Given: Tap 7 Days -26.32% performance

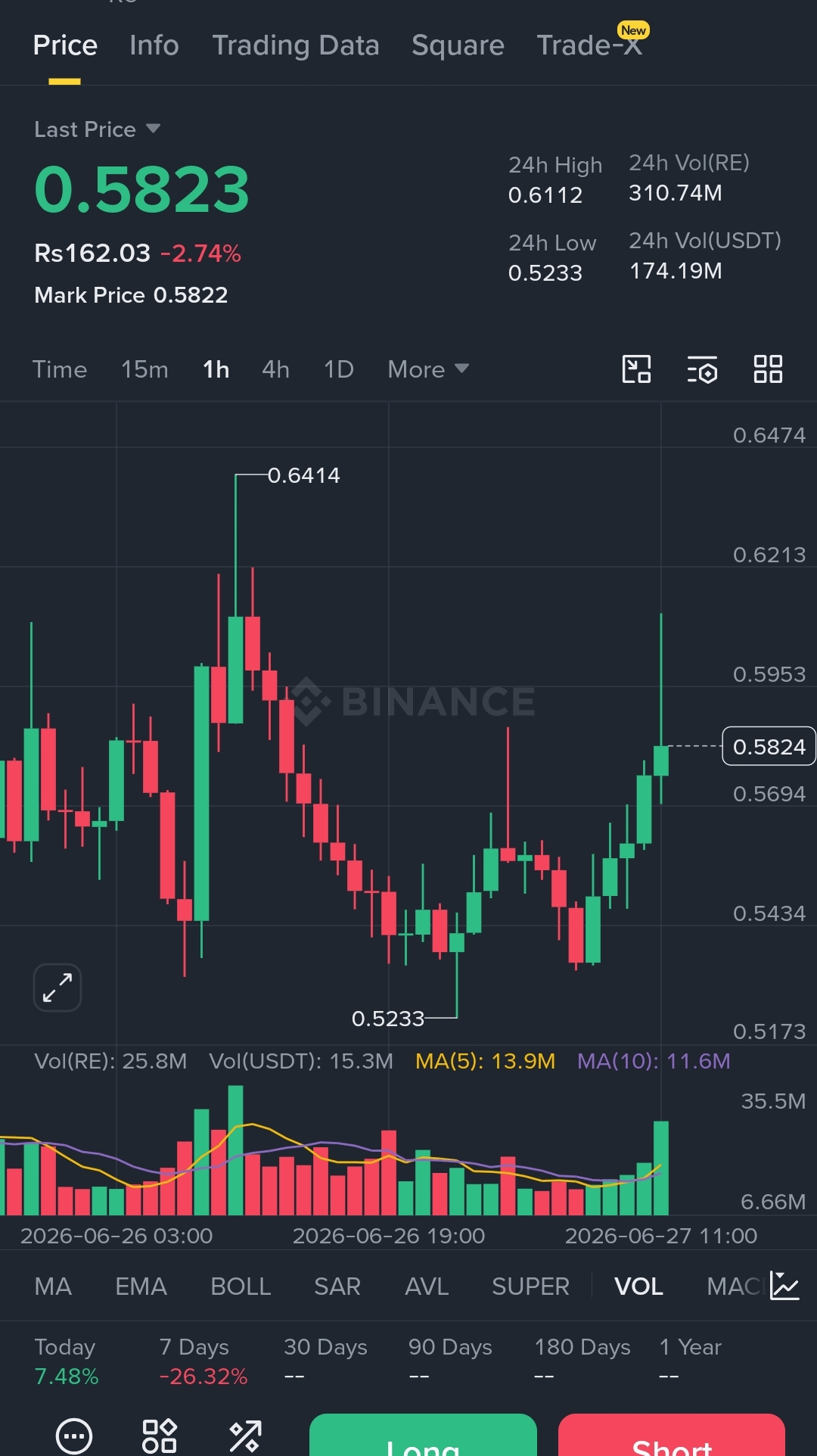Looking at the screenshot, I should pyautogui.click(x=203, y=1361).
